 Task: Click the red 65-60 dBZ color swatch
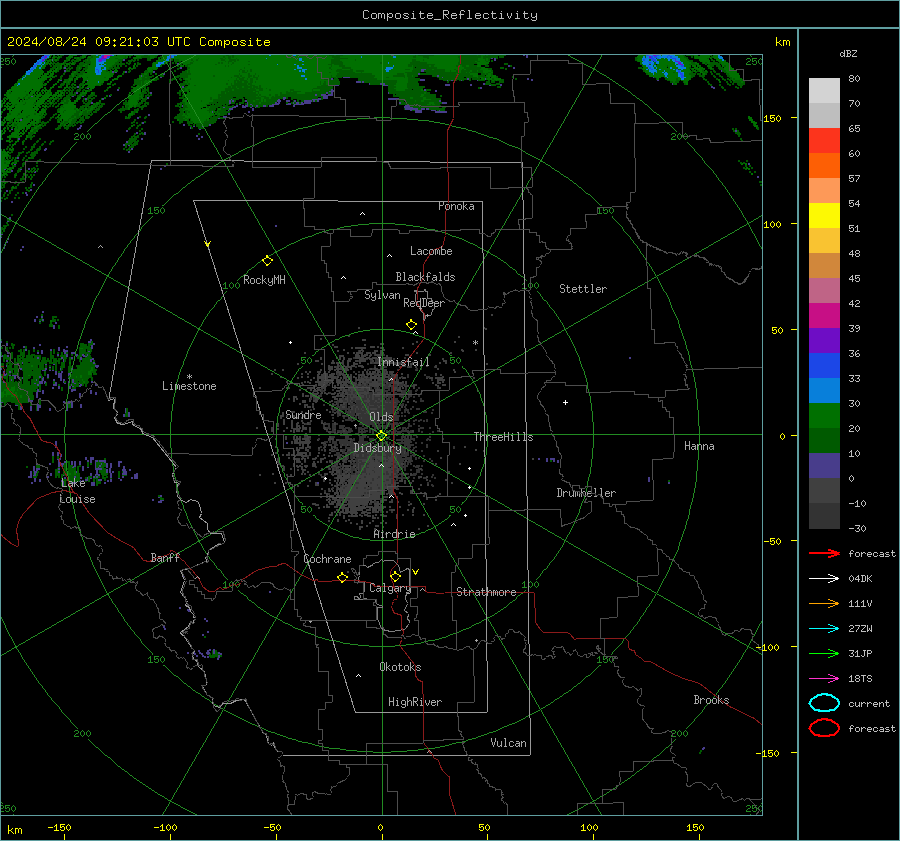pyautogui.click(x=824, y=140)
